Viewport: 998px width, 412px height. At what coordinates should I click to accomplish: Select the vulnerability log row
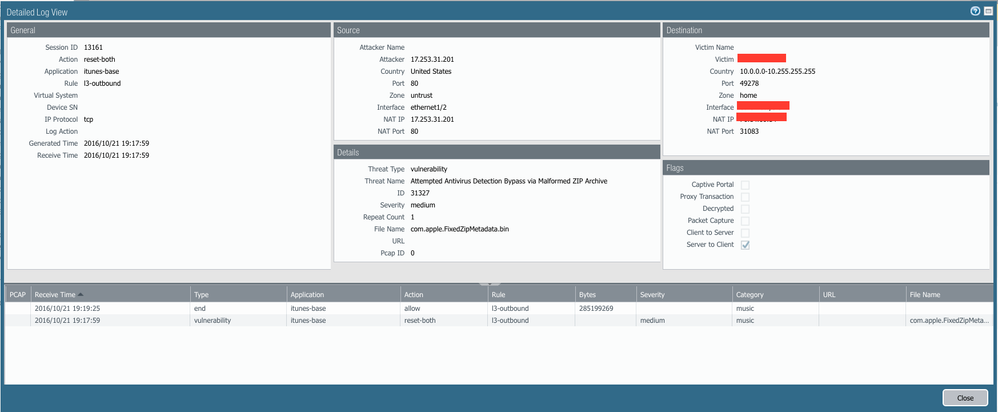[499, 320]
